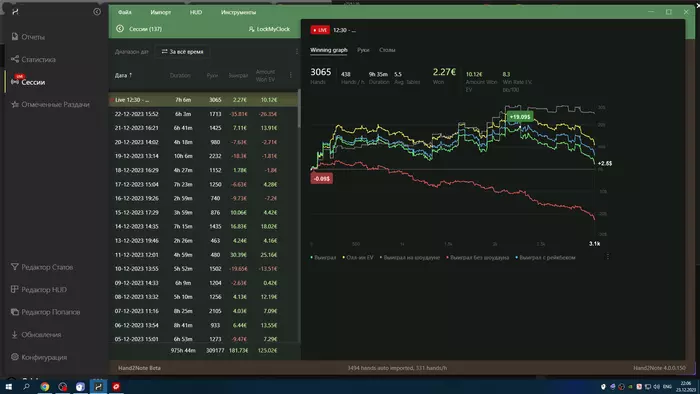Image resolution: width=700 pixels, height=394 pixels.
Task: Sort sessions by the Дата column
Action: click(123, 75)
